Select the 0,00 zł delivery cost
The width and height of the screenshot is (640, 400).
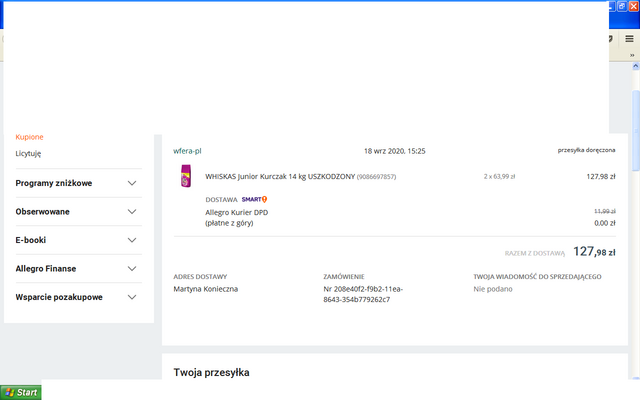pyautogui.click(x=605, y=223)
